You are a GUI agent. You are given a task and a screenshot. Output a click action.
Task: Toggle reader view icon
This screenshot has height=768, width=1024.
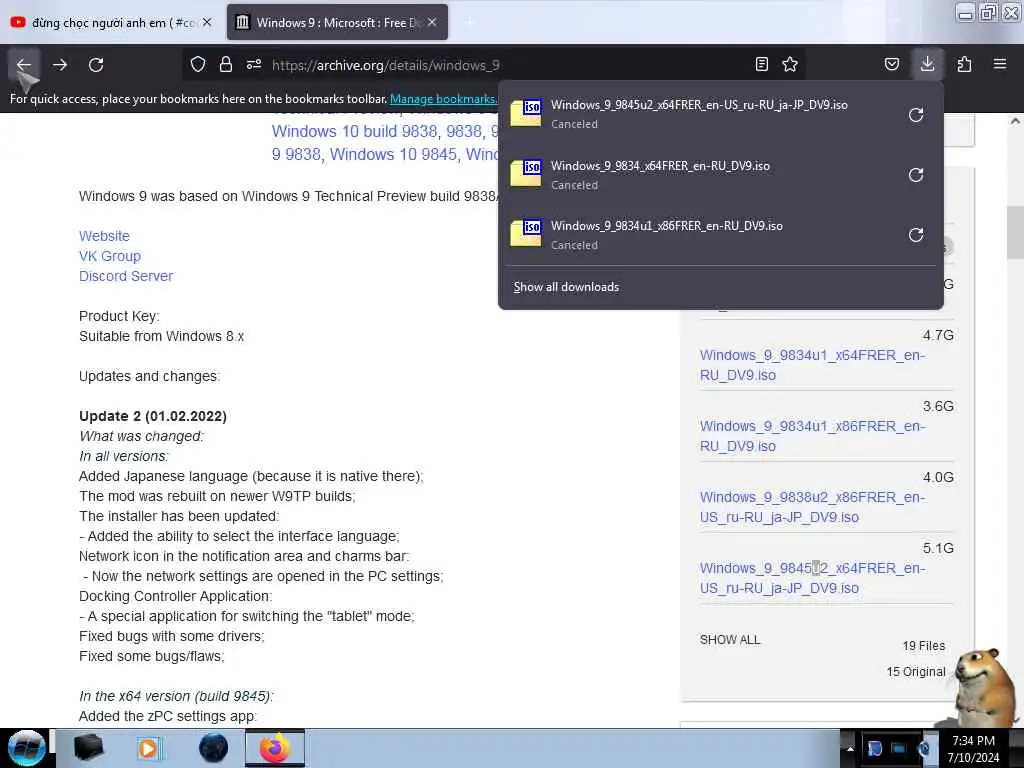[761, 64]
